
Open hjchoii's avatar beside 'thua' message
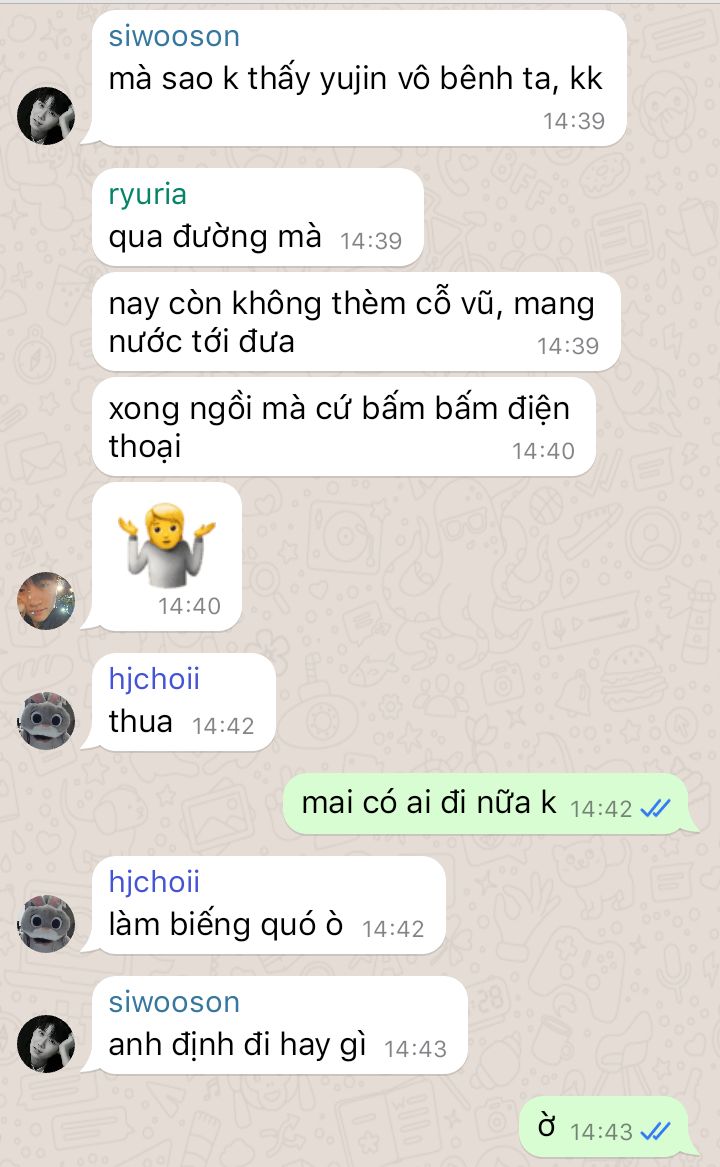(x=46, y=720)
